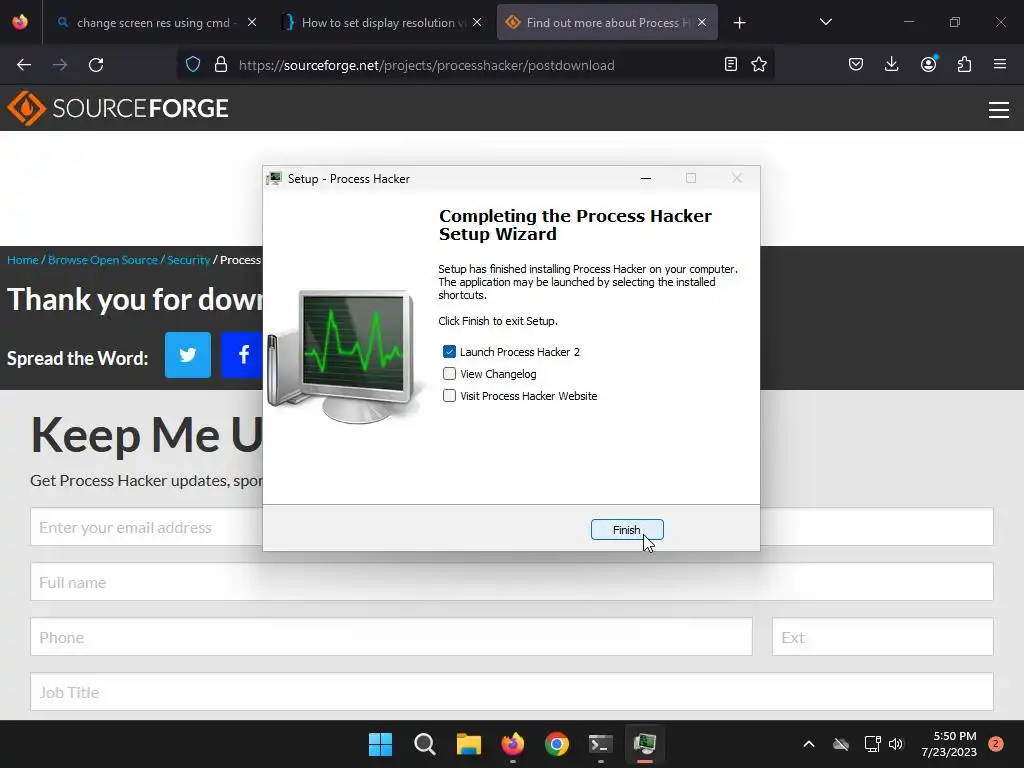Open the taskbar clock and date
This screenshot has width=1024, height=768.
click(949, 744)
